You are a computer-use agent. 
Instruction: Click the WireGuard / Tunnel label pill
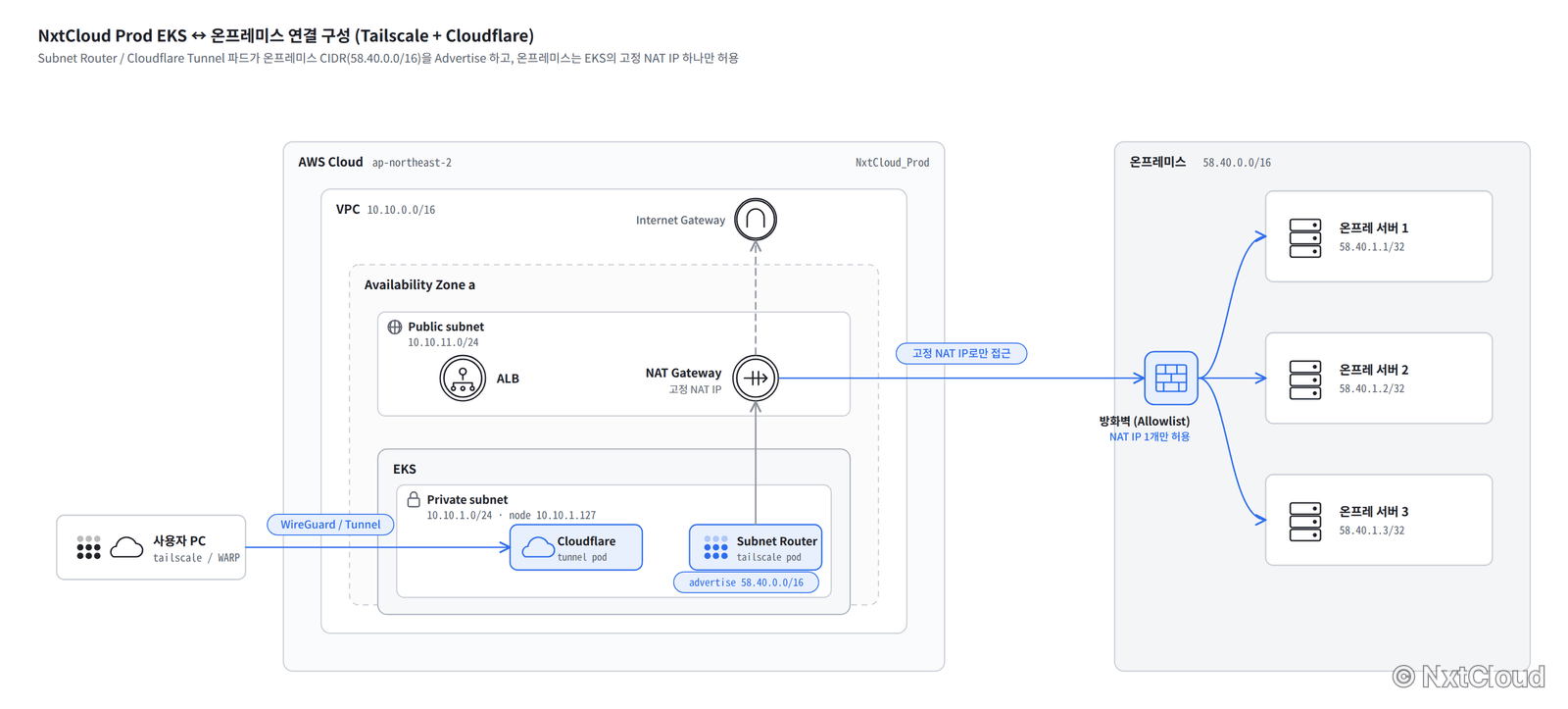click(x=330, y=525)
